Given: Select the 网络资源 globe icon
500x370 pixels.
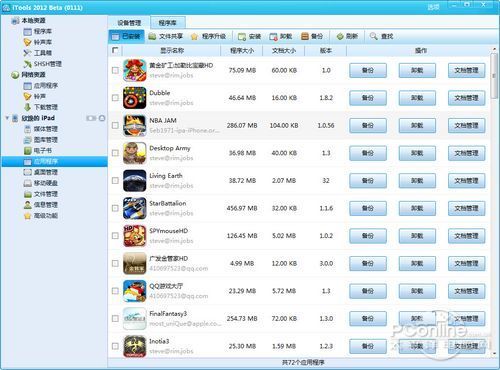Looking at the screenshot, I should coord(15,75).
